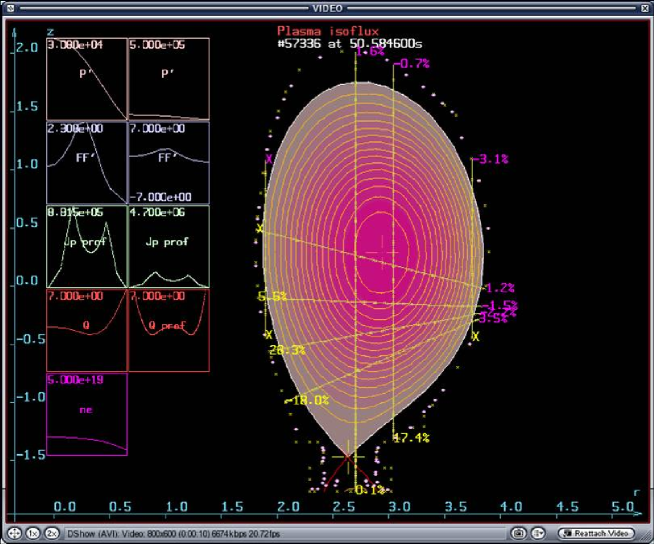Image resolution: width=654 pixels, height=545 pixels.
Task: Click the right Jp prof plot
Action: click(168, 247)
